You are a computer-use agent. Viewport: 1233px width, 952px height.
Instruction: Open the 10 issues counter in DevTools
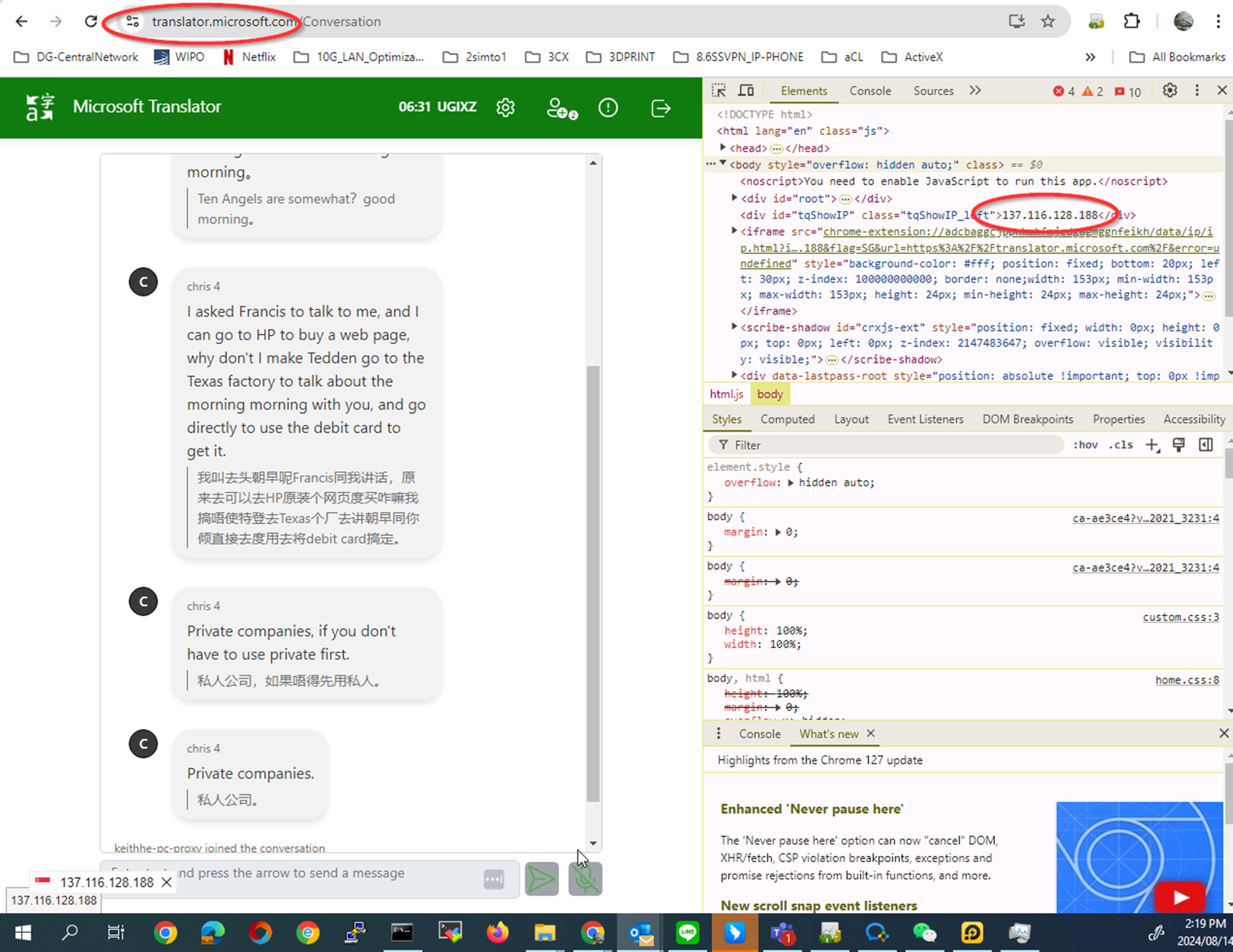tap(1128, 92)
